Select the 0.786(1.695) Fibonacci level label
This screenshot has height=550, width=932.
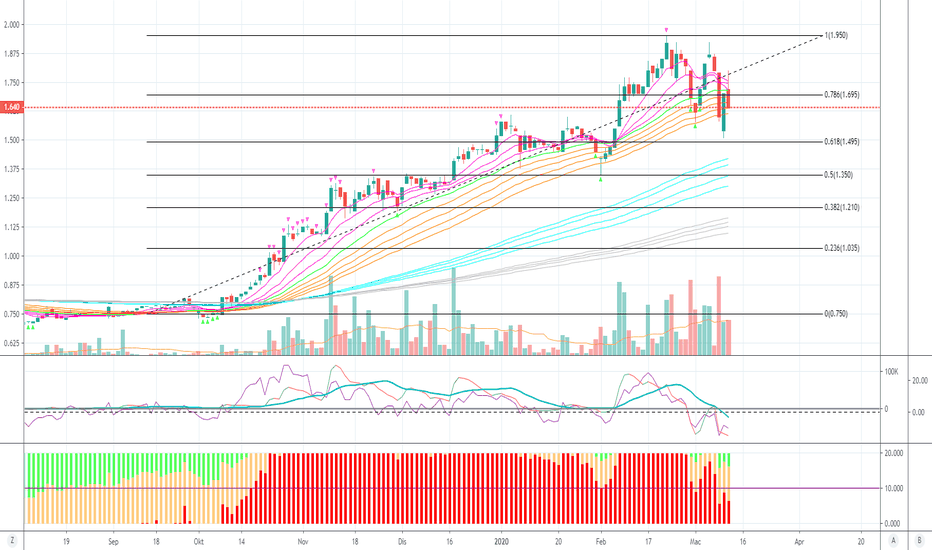(x=842, y=95)
